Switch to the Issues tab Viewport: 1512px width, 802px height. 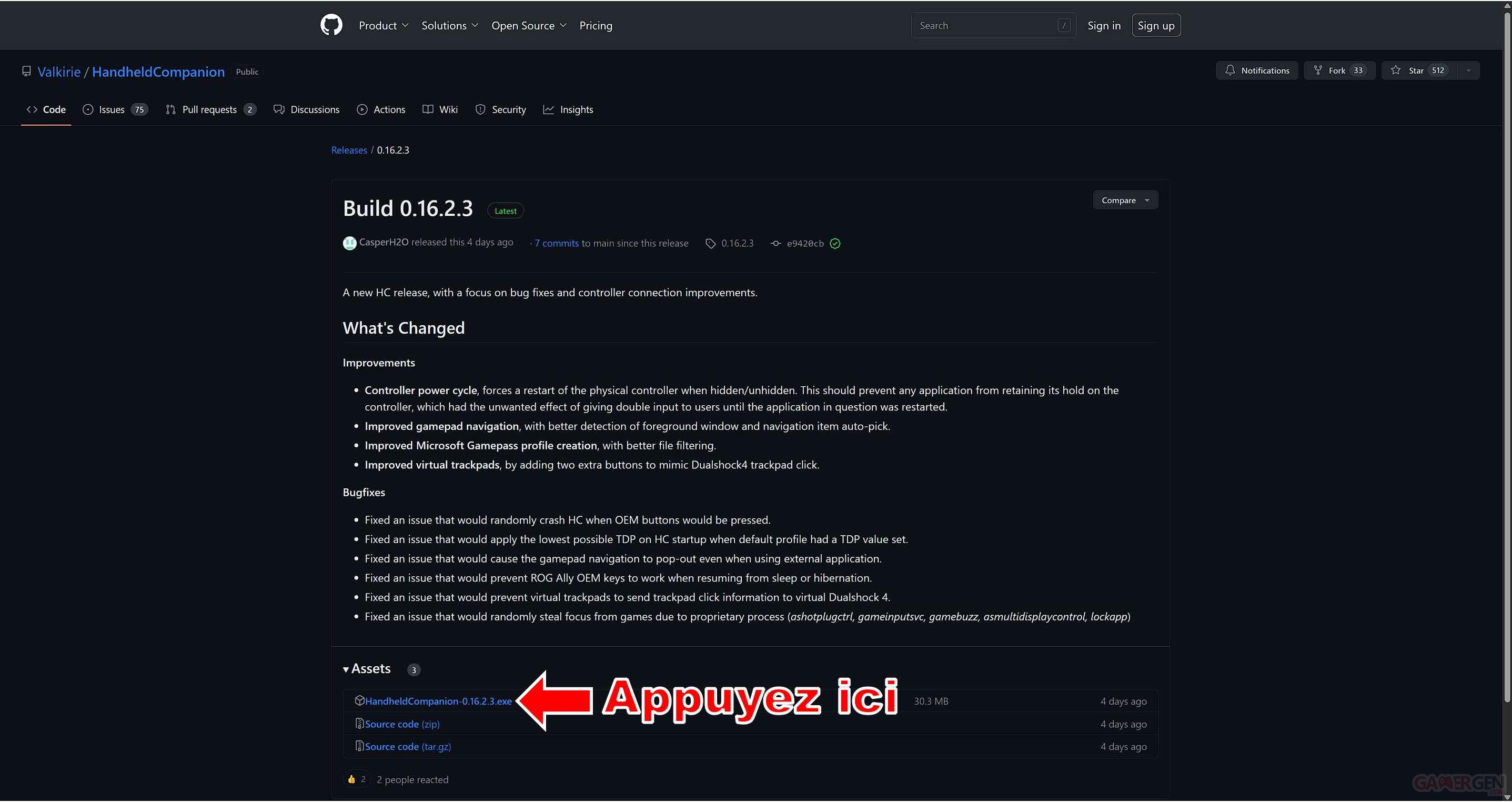pos(115,110)
